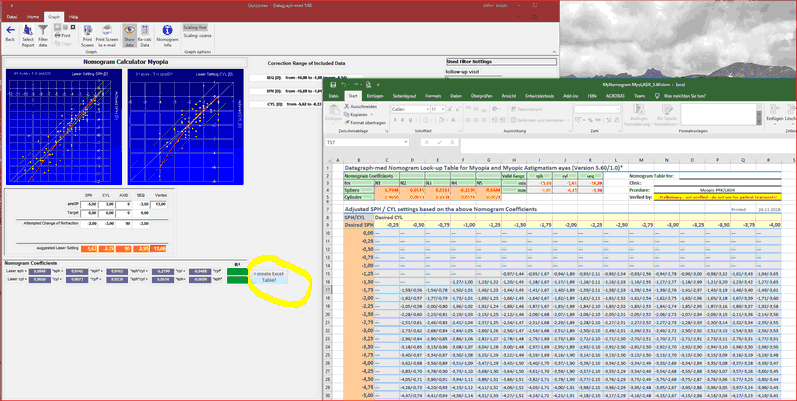Click the Excel Einfügen paste icon
797x401 pixels.
point(335,110)
